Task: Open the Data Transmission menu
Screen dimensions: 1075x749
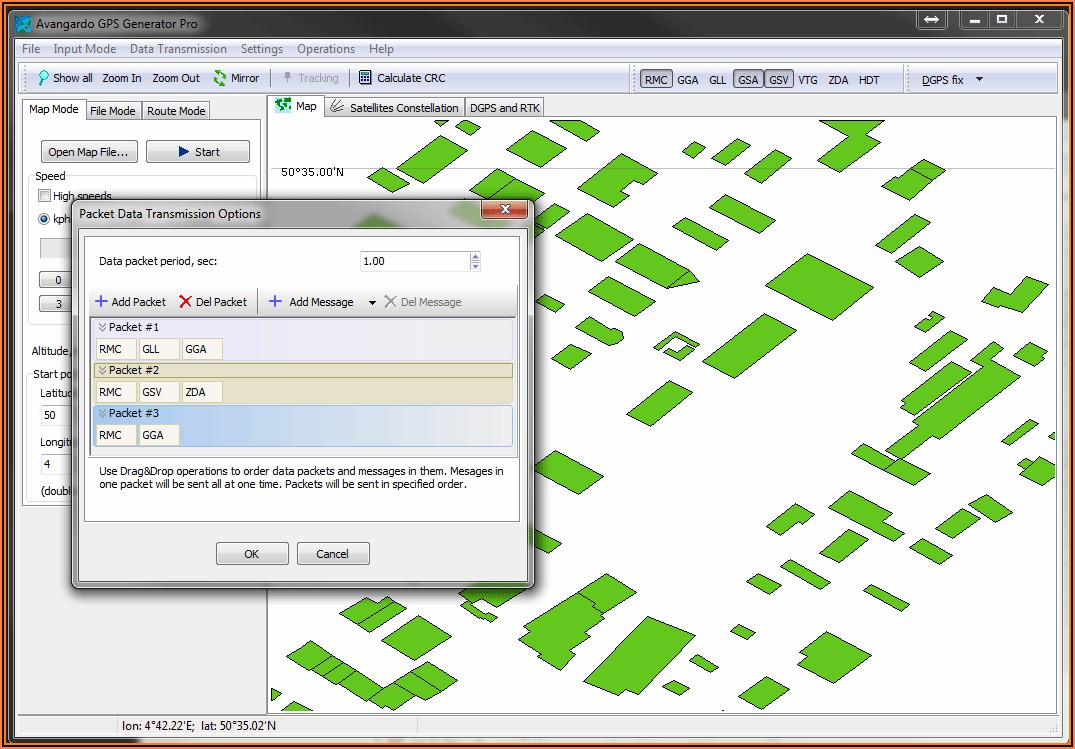Action: point(178,49)
